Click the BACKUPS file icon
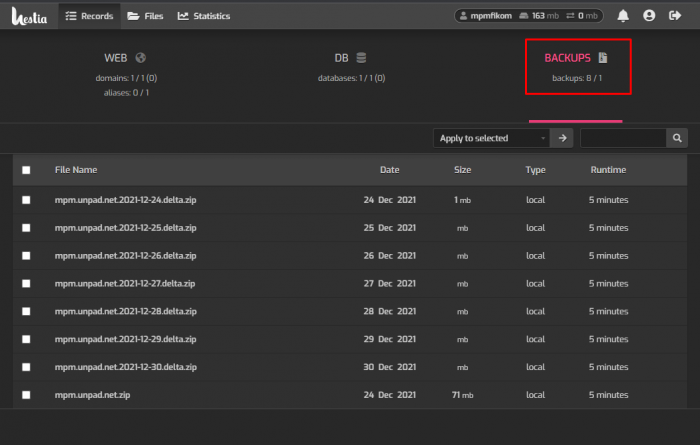This screenshot has width=700, height=445. pyautogui.click(x=603, y=58)
